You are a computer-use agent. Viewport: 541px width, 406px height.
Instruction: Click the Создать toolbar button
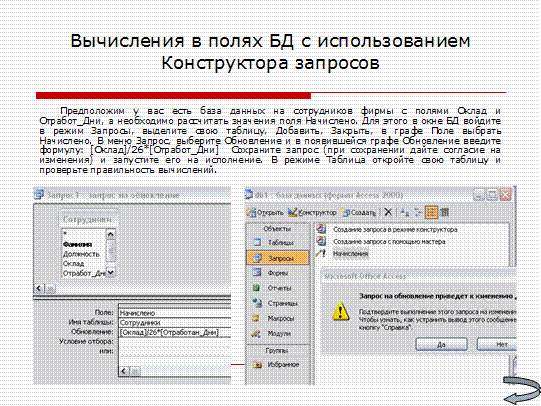(x=358, y=212)
